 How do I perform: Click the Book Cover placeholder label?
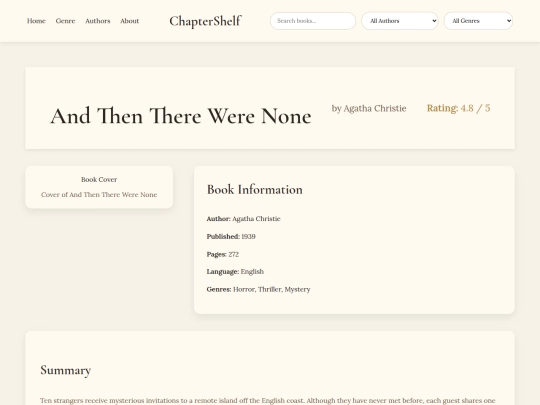tap(99, 179)
